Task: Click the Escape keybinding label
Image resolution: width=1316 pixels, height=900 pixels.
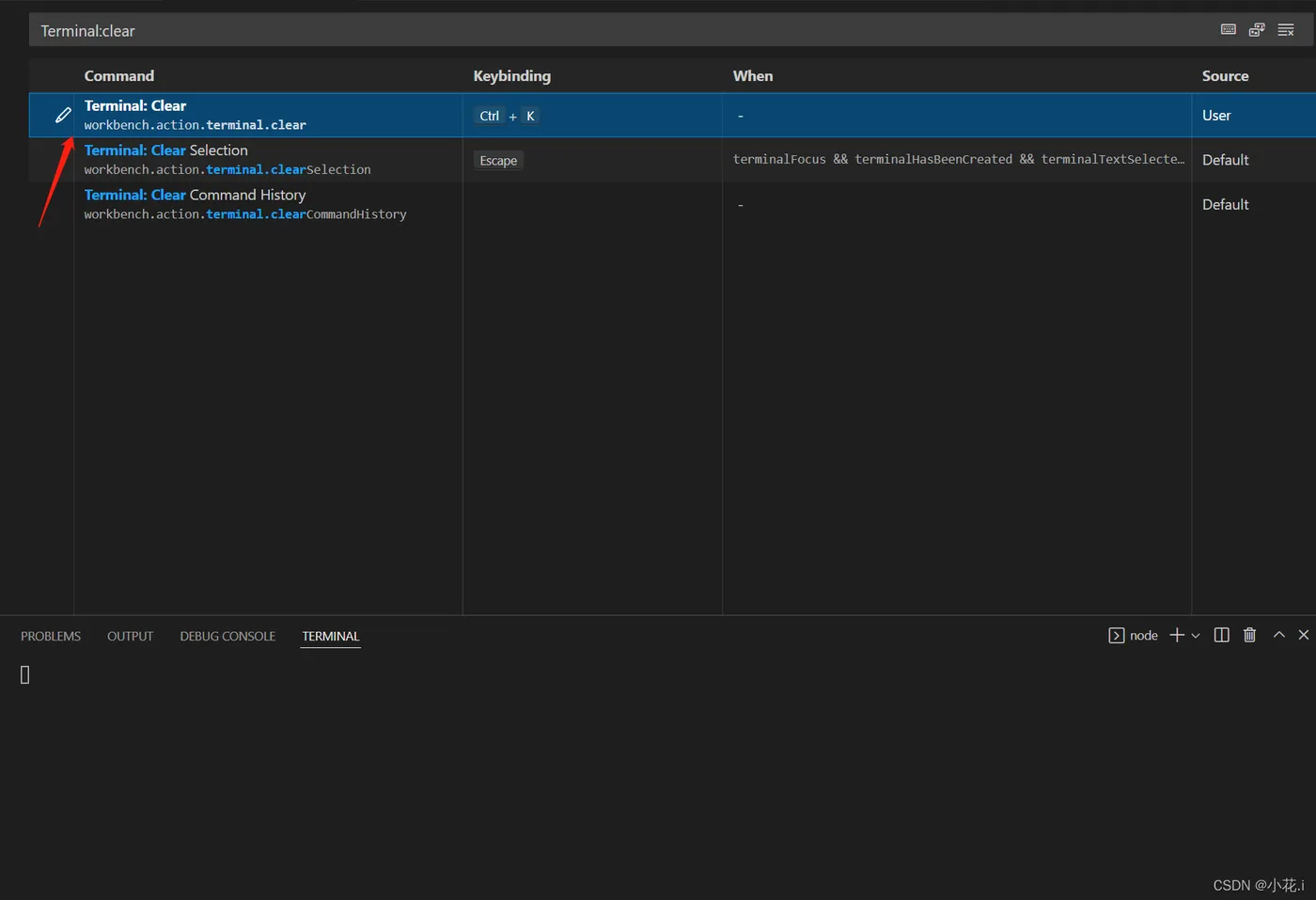Action: 498,161
